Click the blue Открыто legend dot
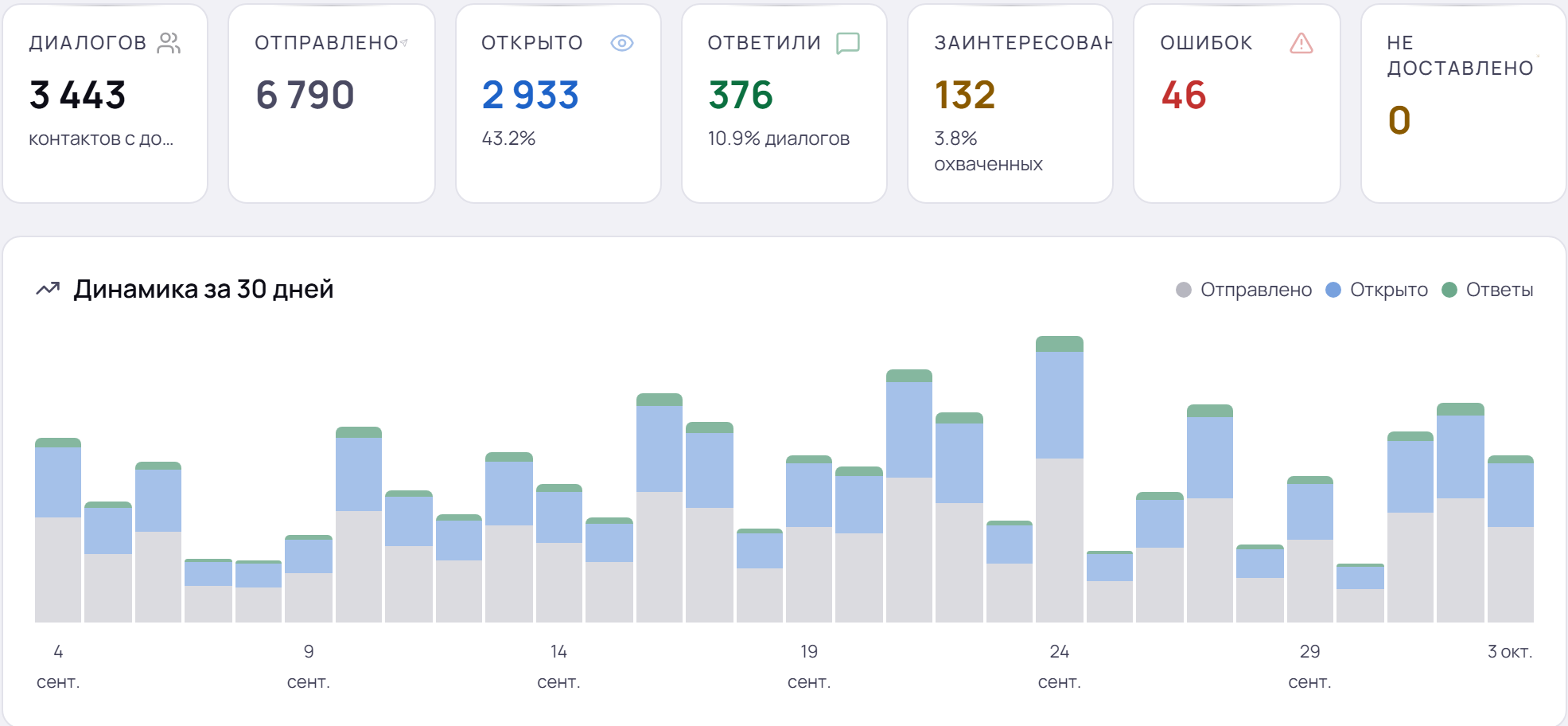Screen dimensions: 1568x726 pyautogui.click(x=1333, y=290)
